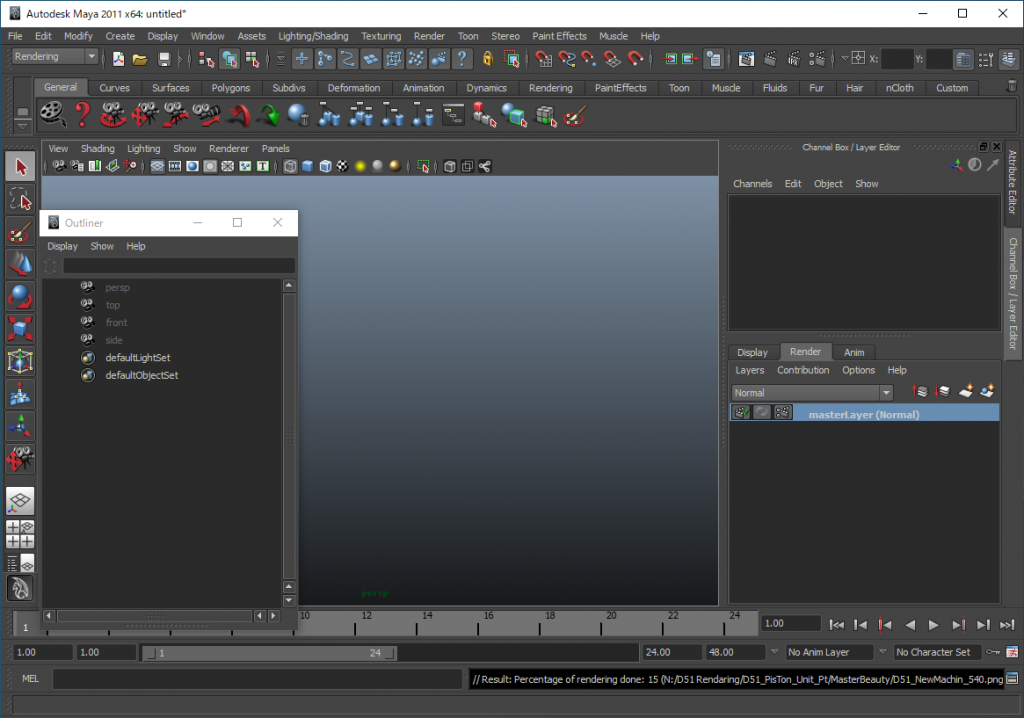1024x718 pixels.
Task: Switch to the Anim layer tab
Action: [x=854, y=352]
